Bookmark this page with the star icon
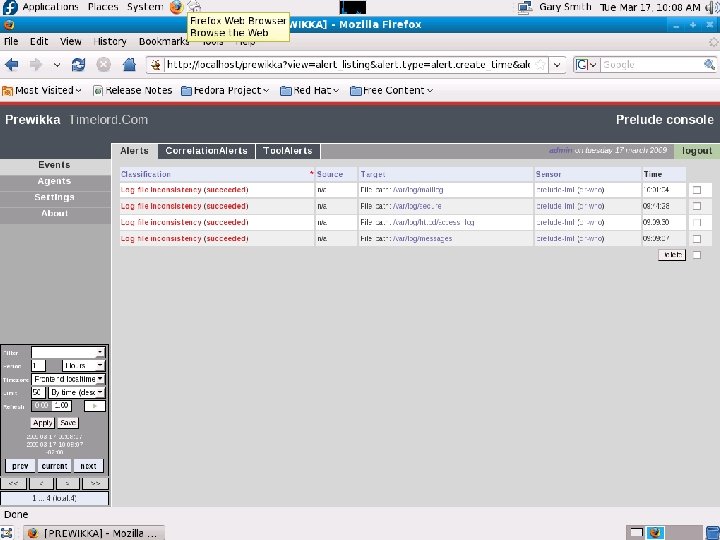Image resolution: width=720 pixels, height=540 pixels. (541, 65)
